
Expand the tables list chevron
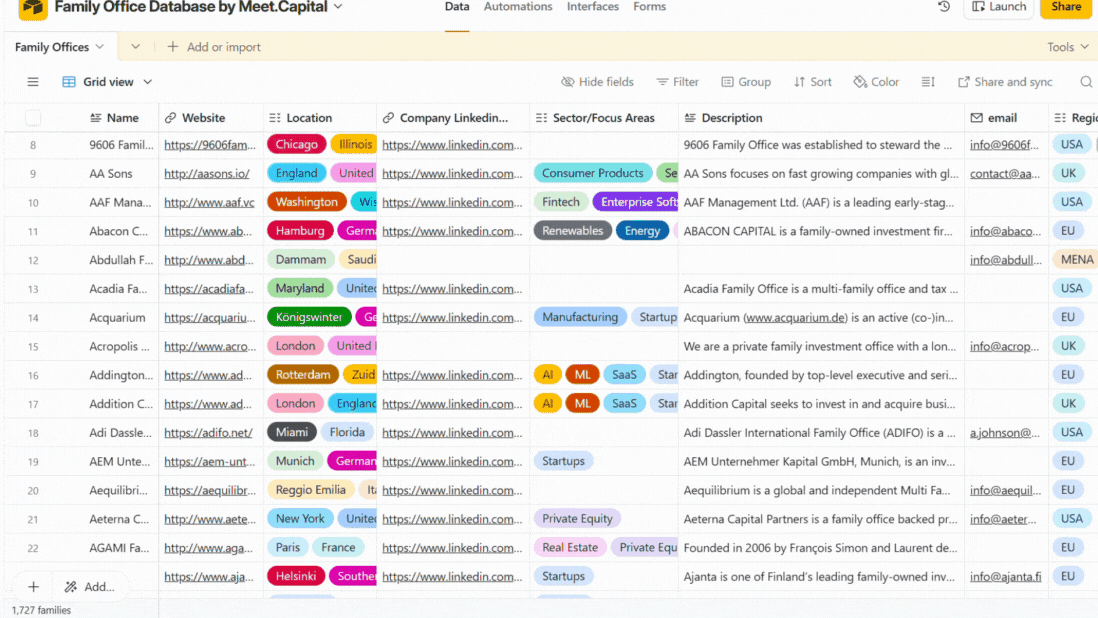(135, 47)
